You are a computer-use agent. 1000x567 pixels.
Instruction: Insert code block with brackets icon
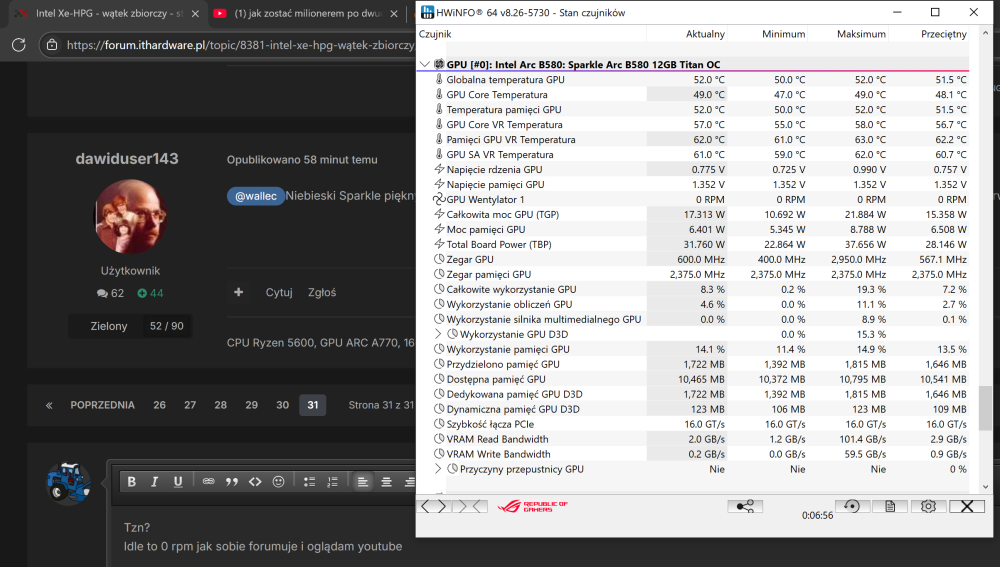click(x=255, y=482)
